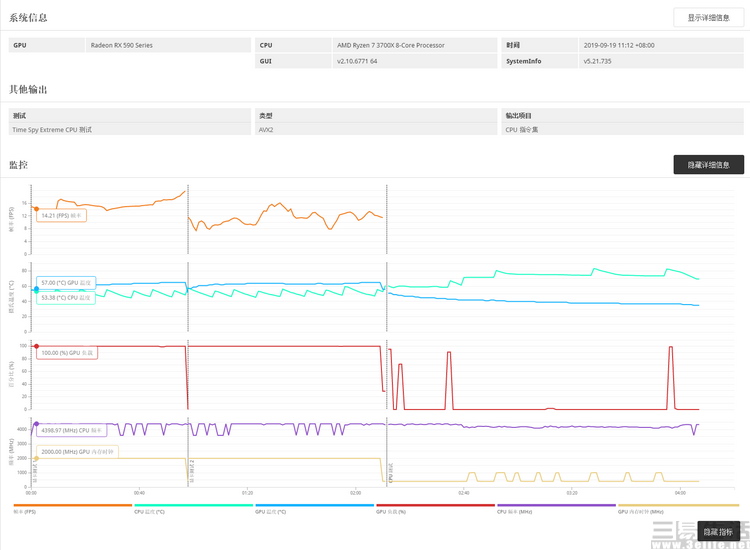Click the 监控 section heading
This screenshot has height=550, width=750.
[19, 165]
